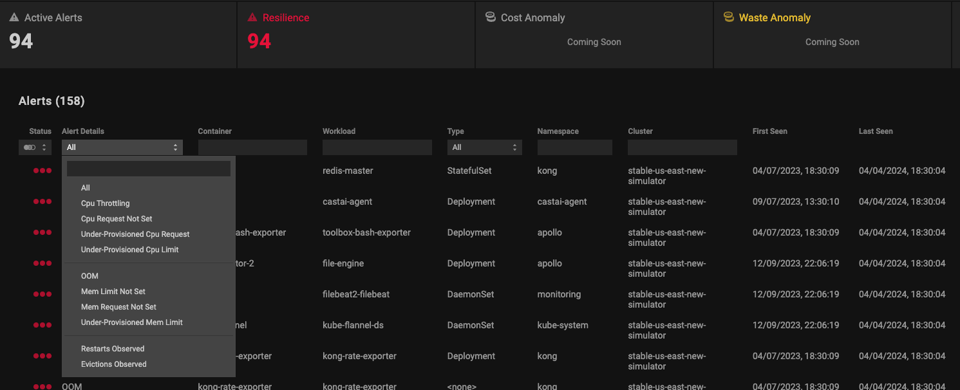Screen dimensions: 960x390
Task: Click the Workload filter input
Action: (377, 148)
